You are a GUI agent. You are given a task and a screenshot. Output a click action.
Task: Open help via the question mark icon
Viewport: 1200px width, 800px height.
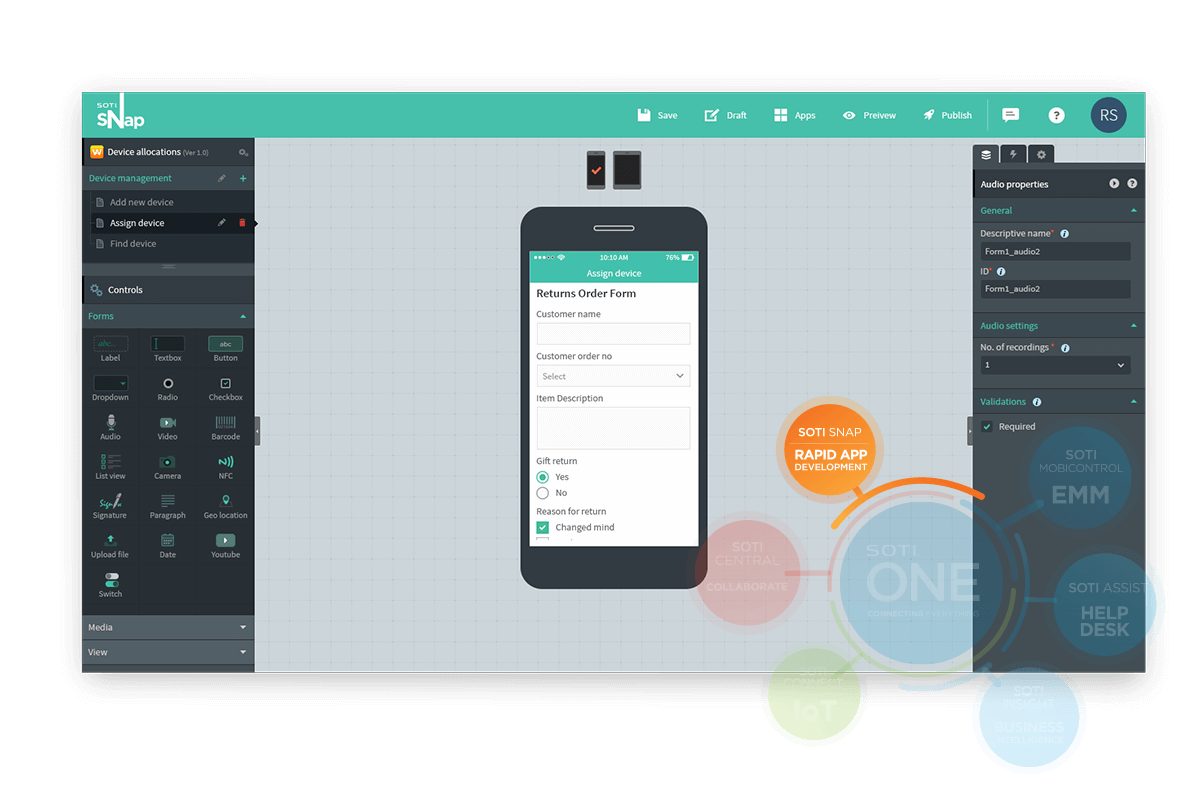(1056, 115)
